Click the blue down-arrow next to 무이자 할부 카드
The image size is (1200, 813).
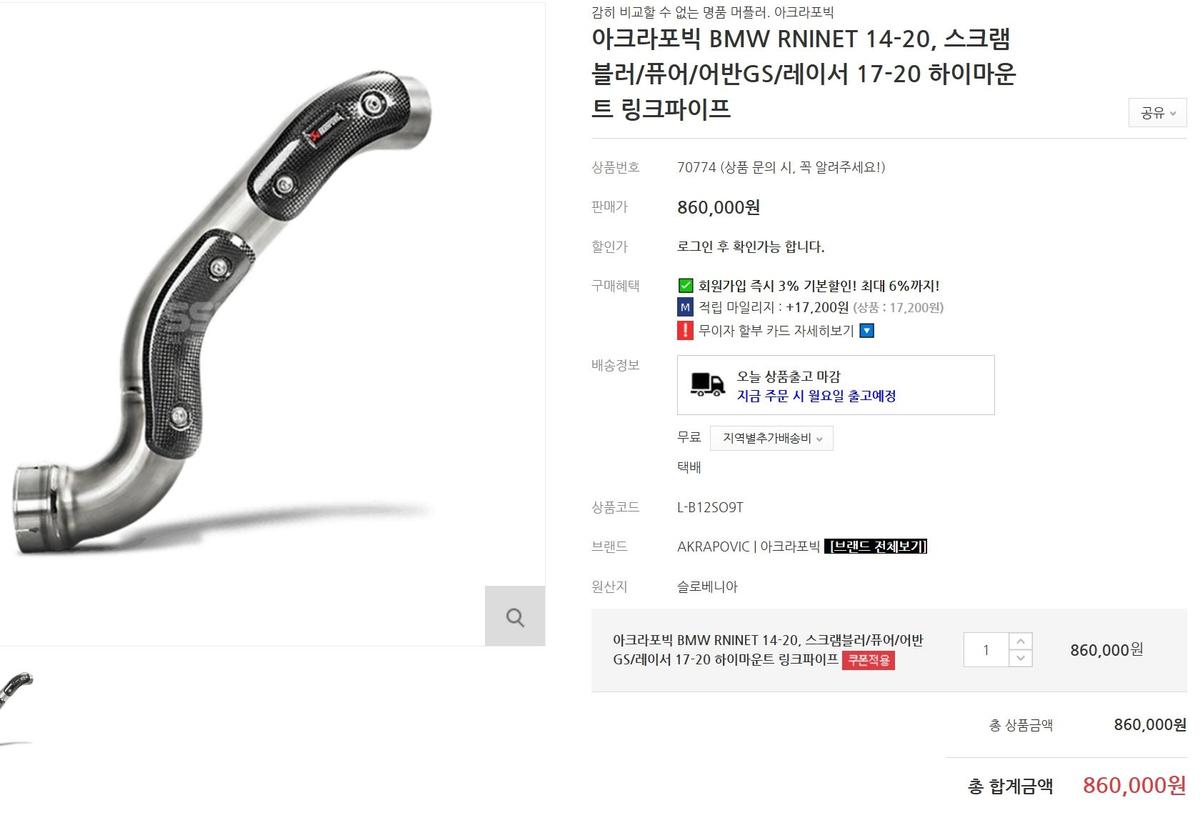867,331
